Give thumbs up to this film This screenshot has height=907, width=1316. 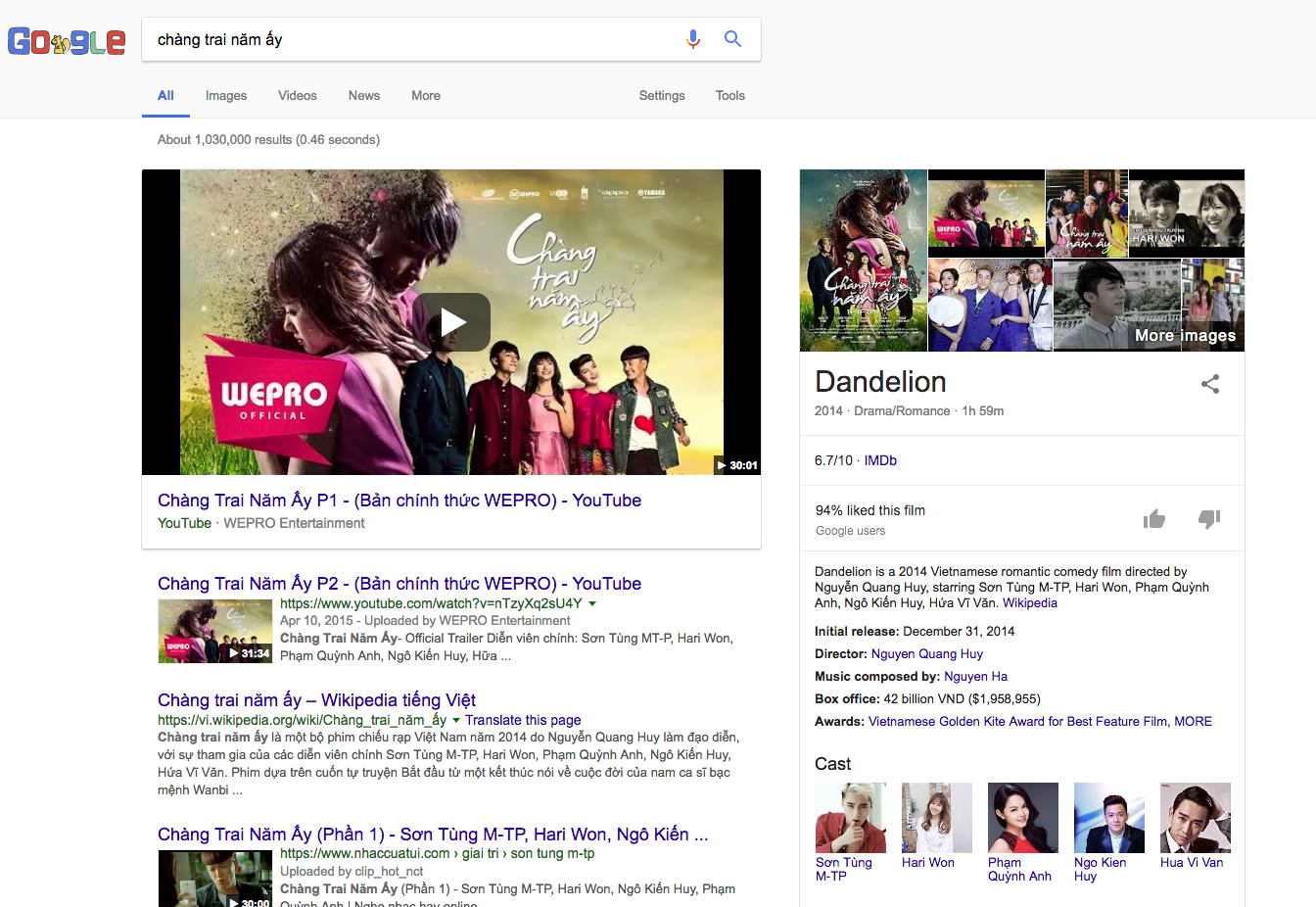(1154, 519)
